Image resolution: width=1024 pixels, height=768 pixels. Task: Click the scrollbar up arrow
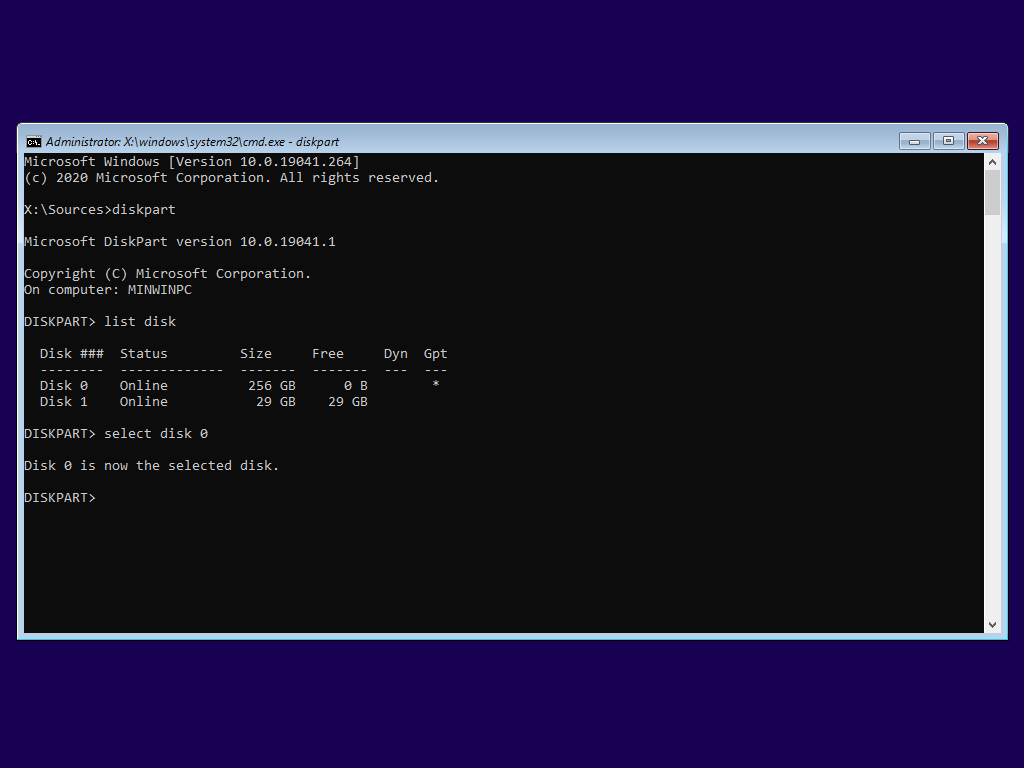coord(992,162)
